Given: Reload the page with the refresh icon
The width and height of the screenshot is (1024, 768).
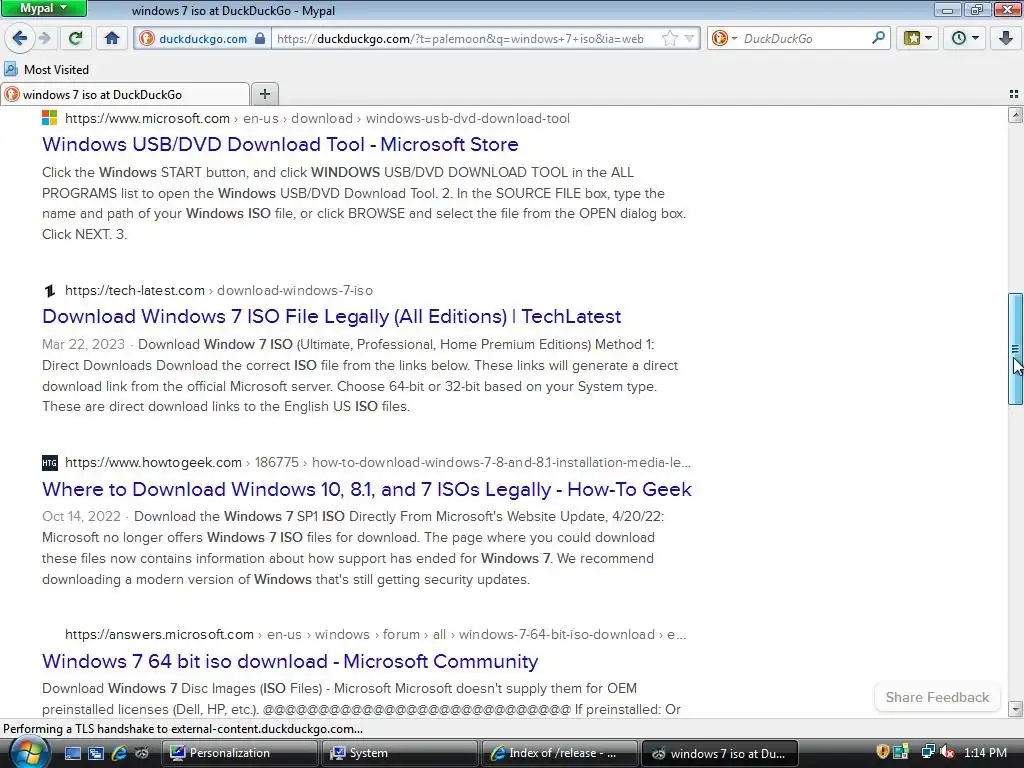Looking at the screenshot, I should tap(75, 38).
